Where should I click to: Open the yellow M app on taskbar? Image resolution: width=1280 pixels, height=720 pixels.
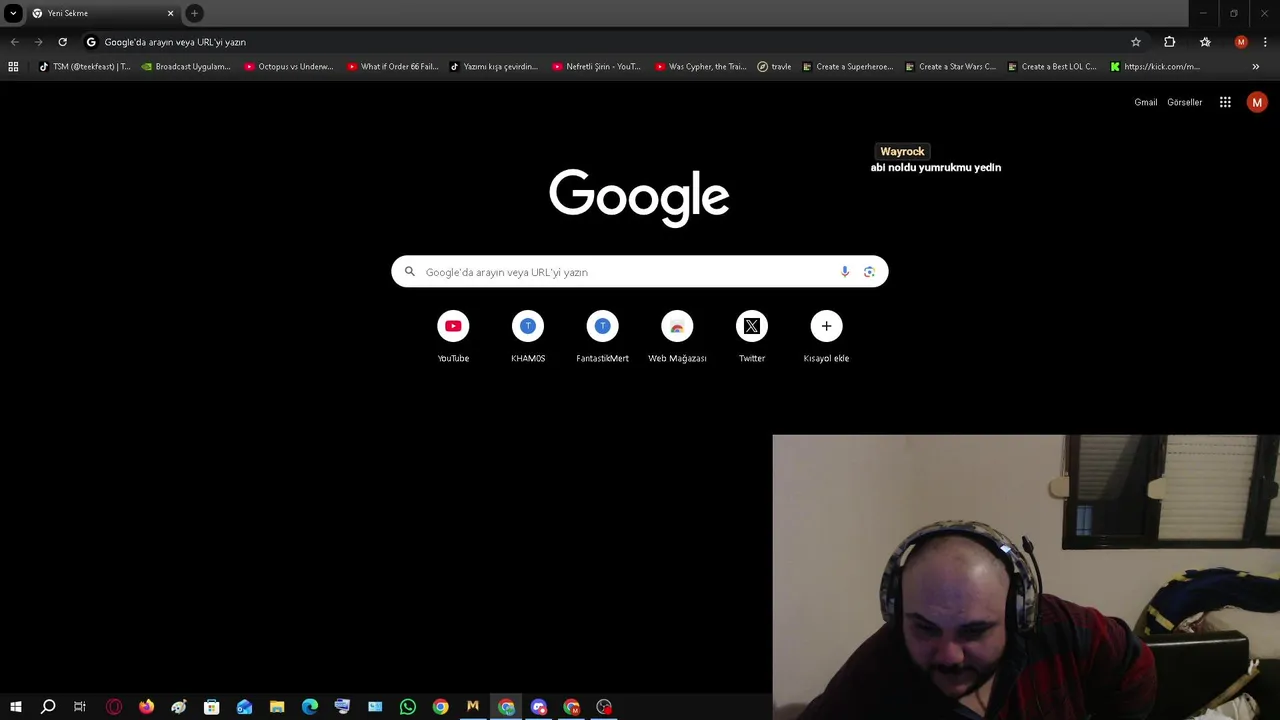[x=473, y=707]
